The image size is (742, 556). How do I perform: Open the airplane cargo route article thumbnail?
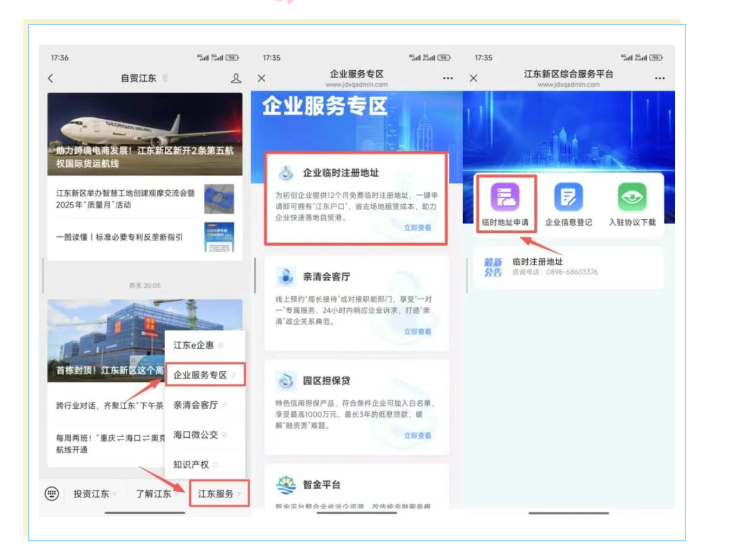145,134
